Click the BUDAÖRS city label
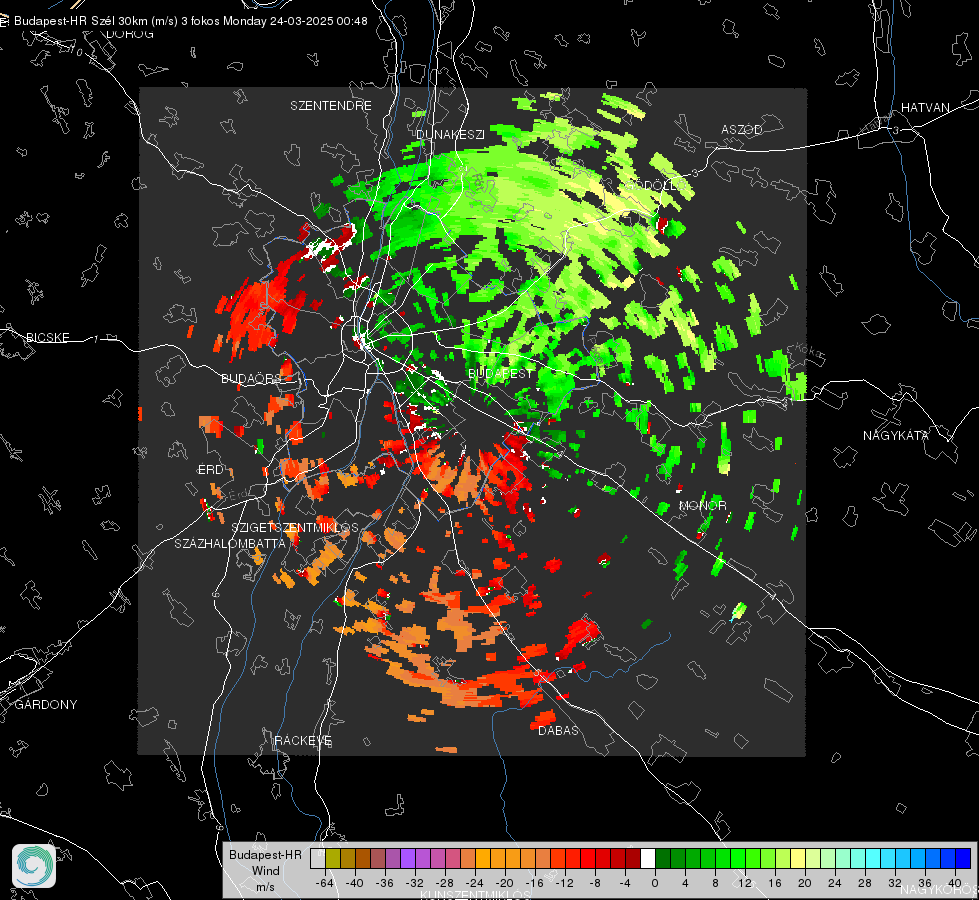 (x=251, y=378)
